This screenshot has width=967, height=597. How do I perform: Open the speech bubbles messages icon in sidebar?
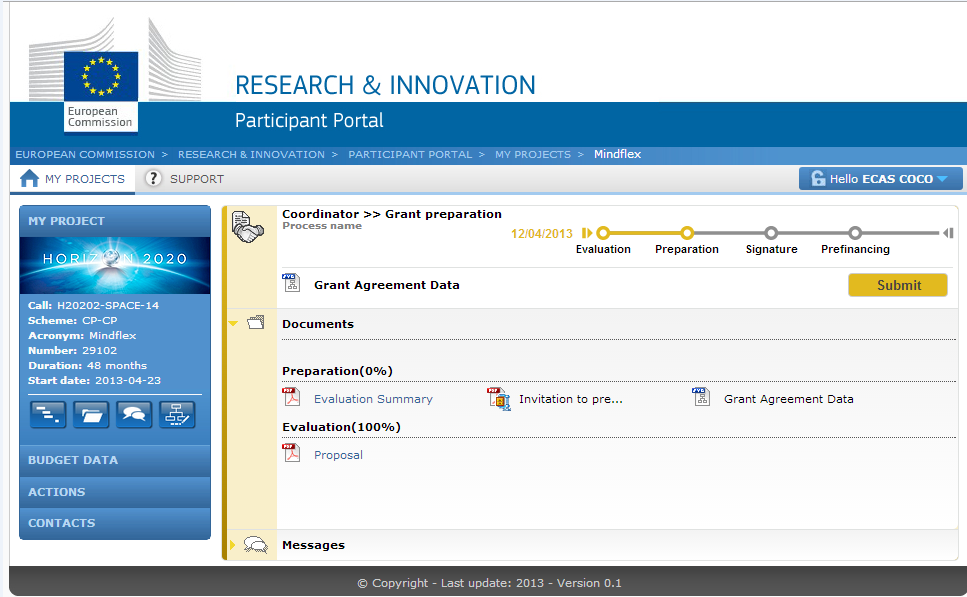tap(134, 414)
